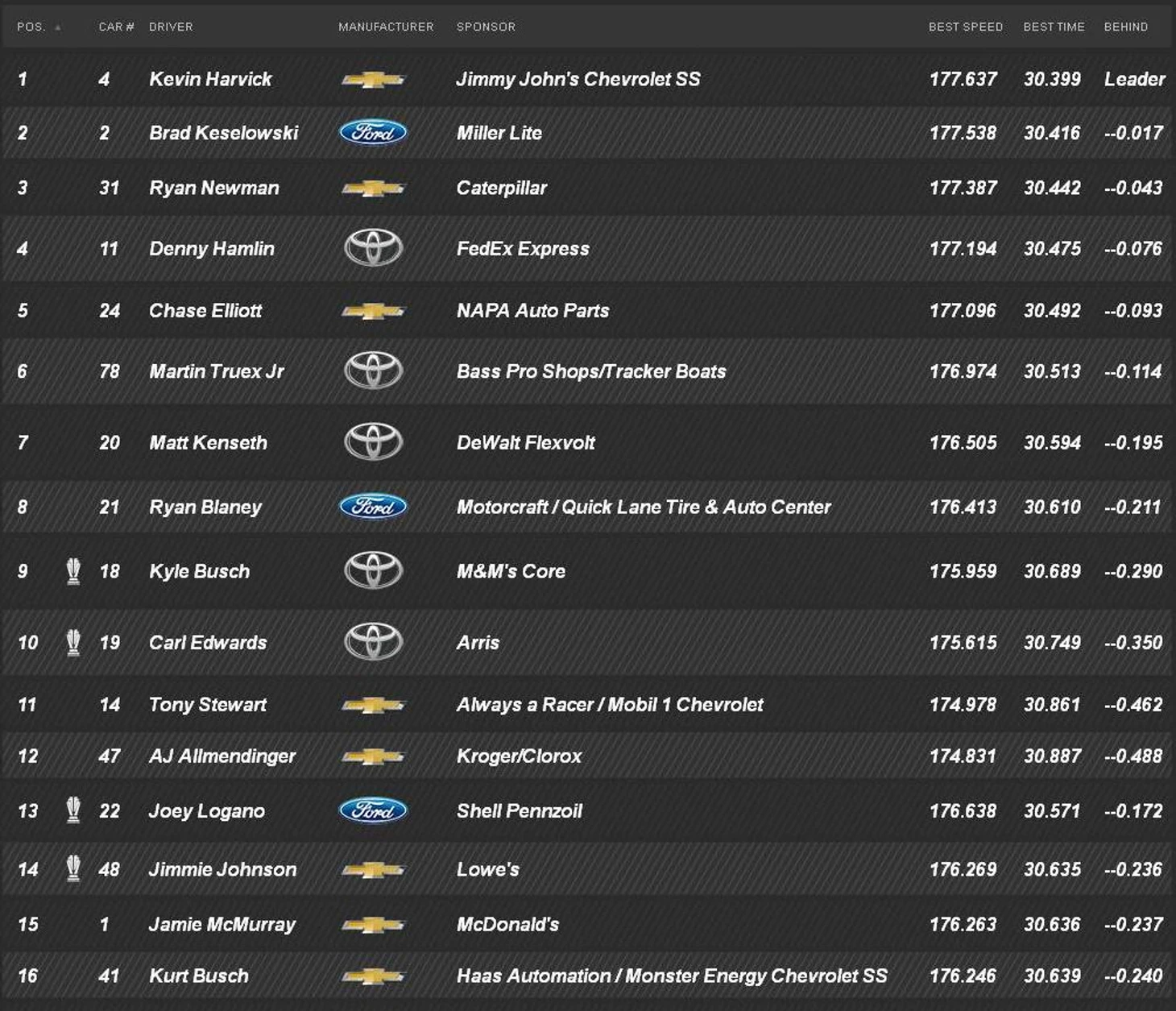Image resolution: width=1176 pixels, height=1011 pixels.
Task: Click Ford logo in Ryan Blaney row
Action: tap(373, 507)
